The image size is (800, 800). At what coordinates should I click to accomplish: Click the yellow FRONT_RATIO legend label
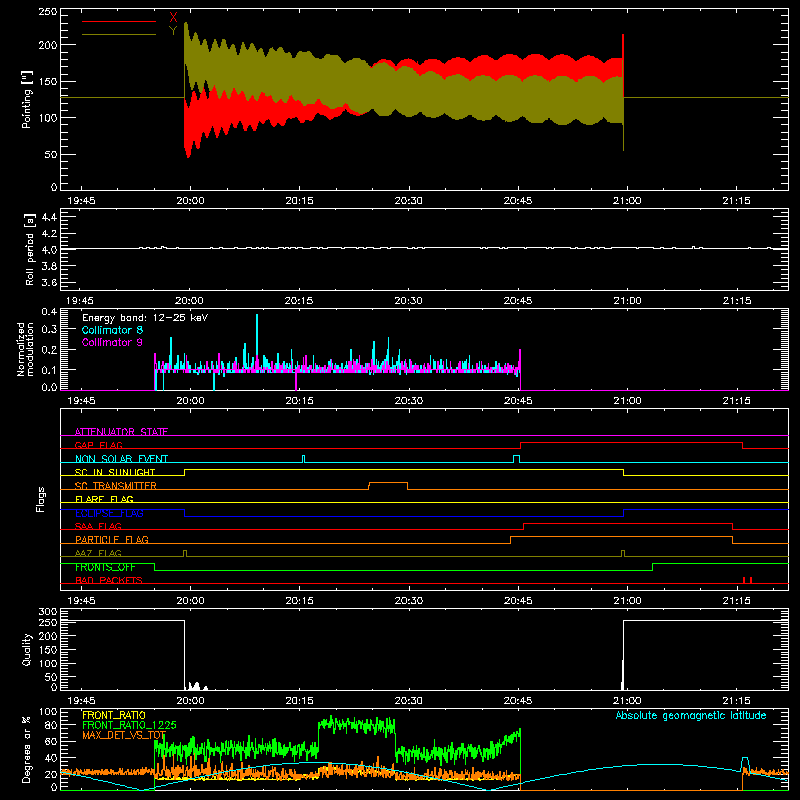click(114, 715)
